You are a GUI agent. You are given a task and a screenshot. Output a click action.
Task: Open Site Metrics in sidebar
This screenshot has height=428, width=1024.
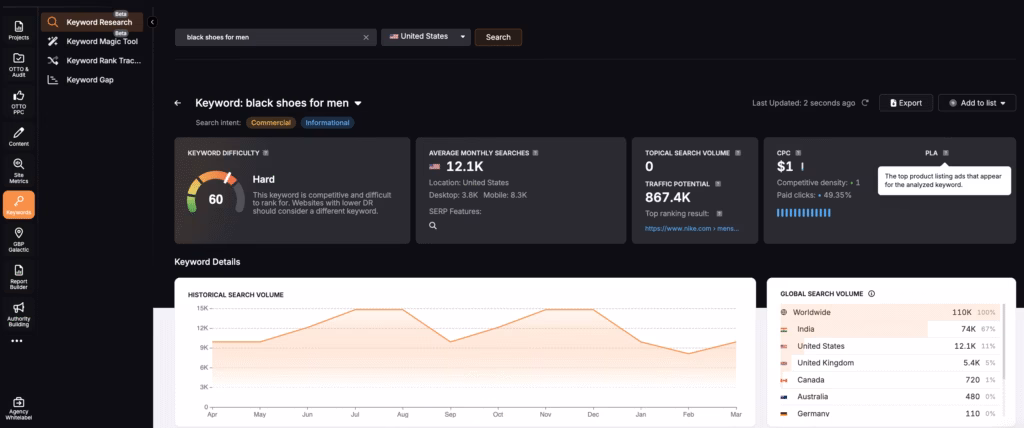click(17, 172)
